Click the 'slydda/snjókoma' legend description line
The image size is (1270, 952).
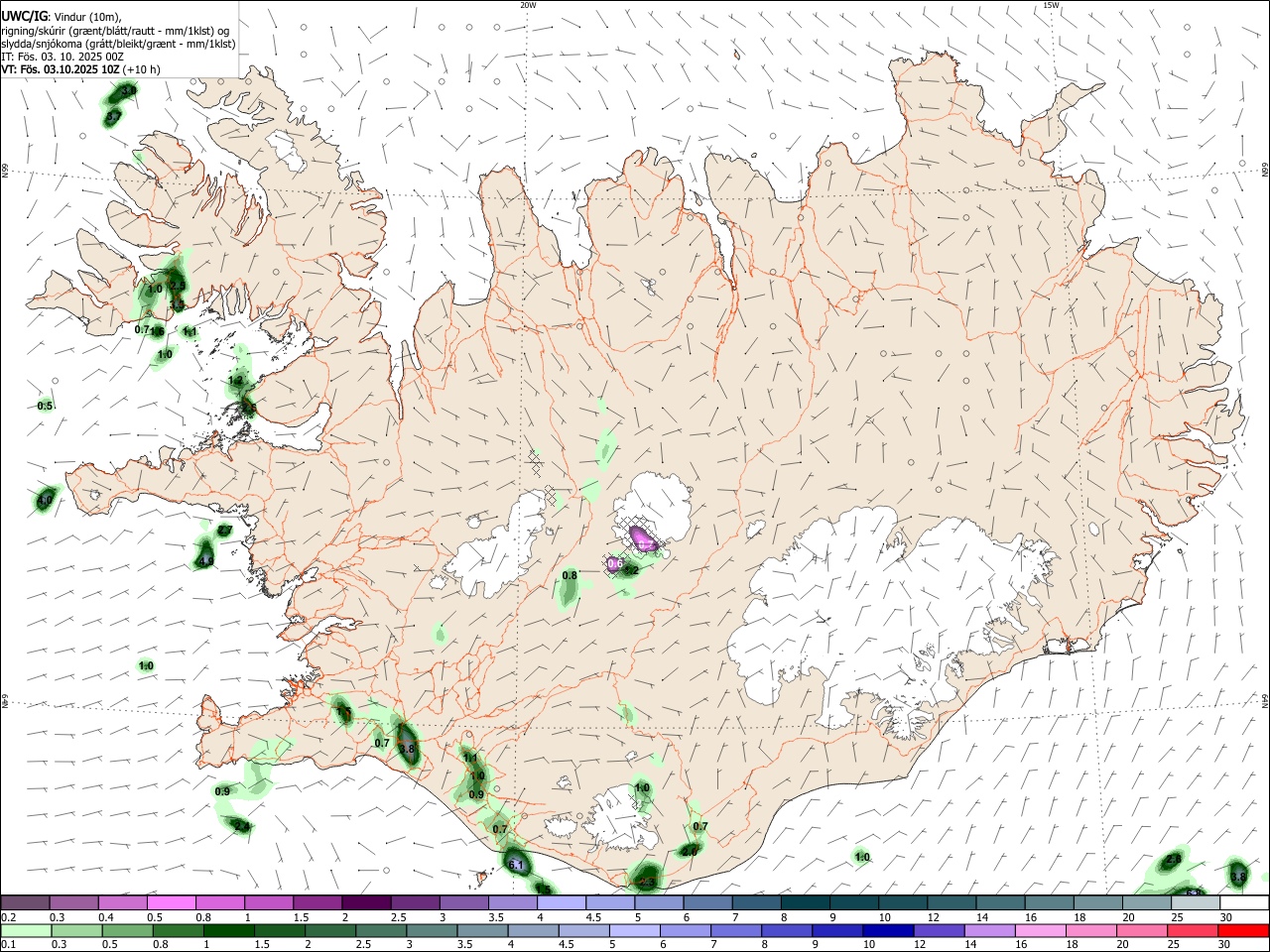118,44
